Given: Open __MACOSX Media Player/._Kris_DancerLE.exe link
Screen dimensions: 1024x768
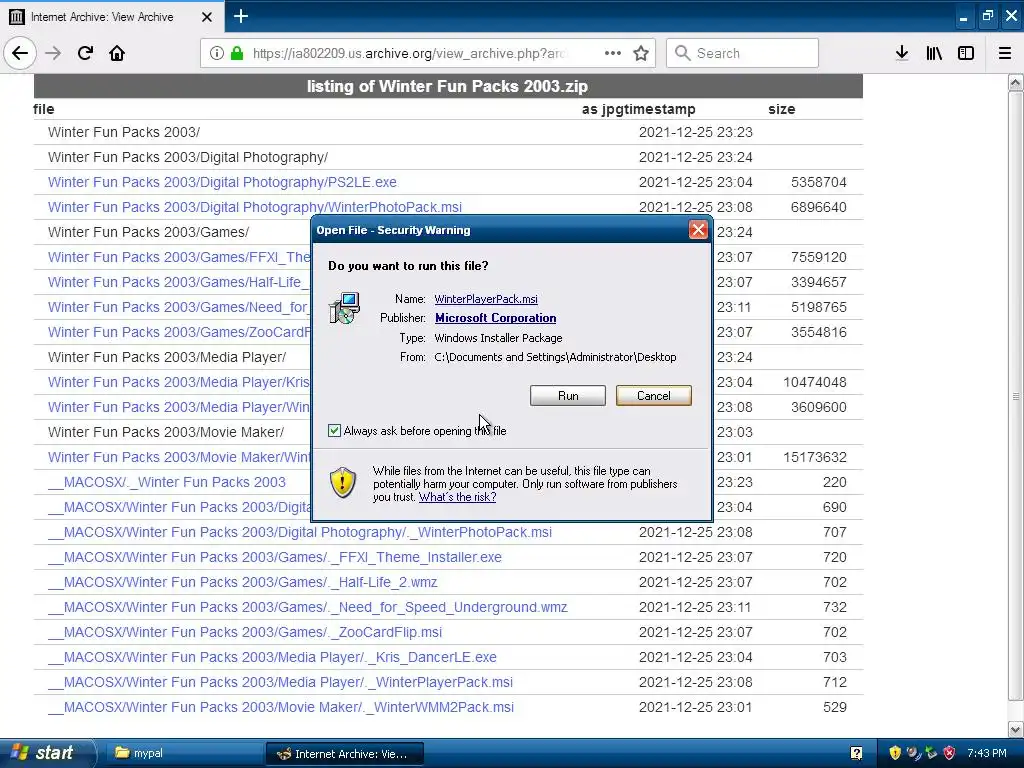Looking at the screenshot, I should 272,657.
